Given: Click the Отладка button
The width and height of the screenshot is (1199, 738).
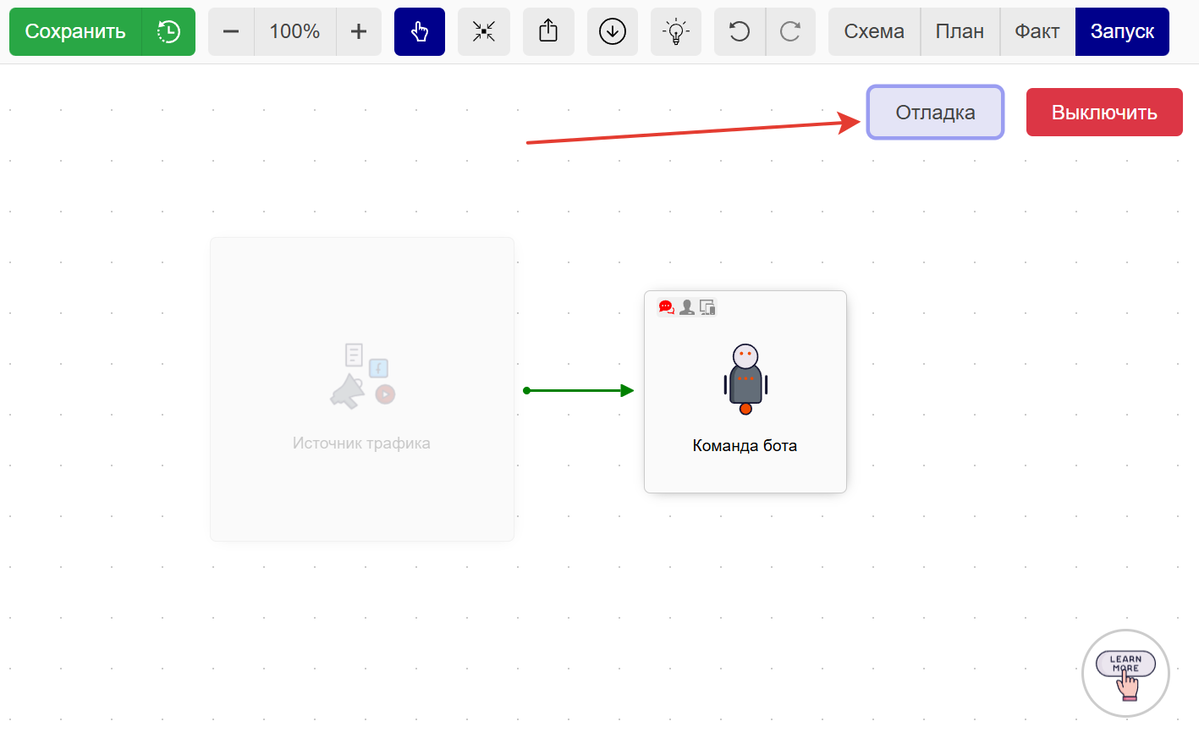Looking at the screenshot, I should coord(935,112).
